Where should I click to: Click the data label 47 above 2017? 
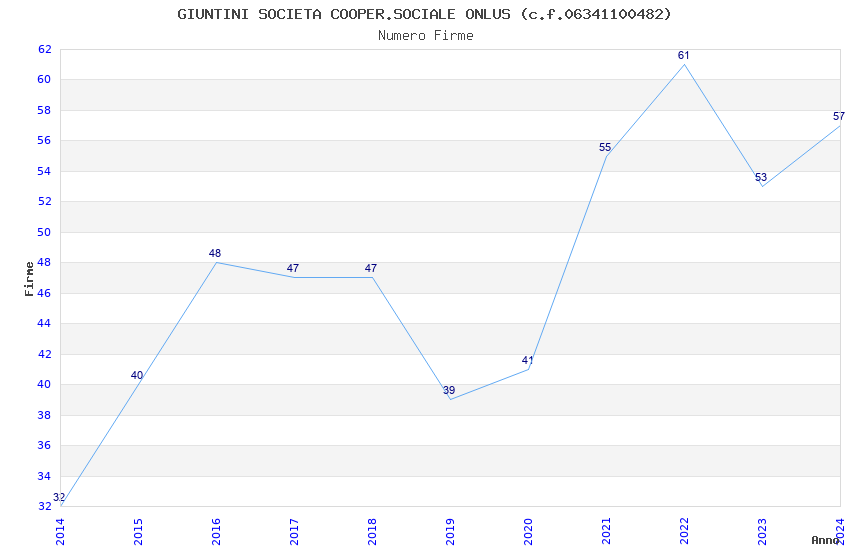[293, 268]
